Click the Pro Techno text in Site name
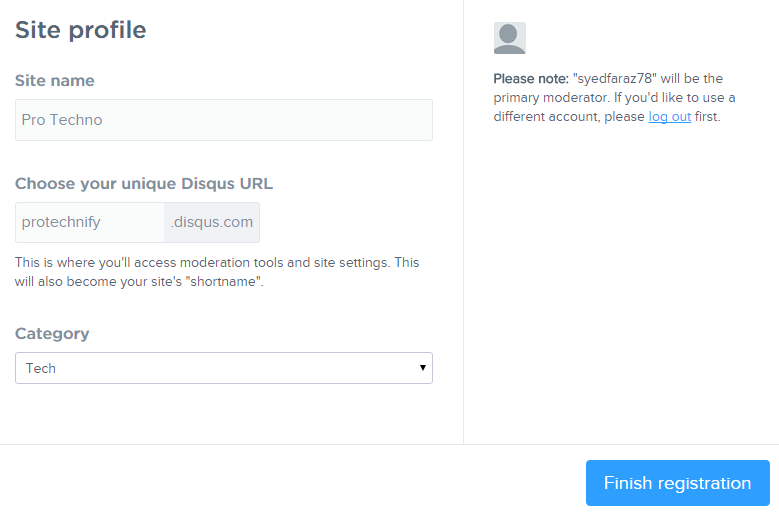Image resolution: width=779 pixels, height=519 pixels. click(x=62, y=120)
